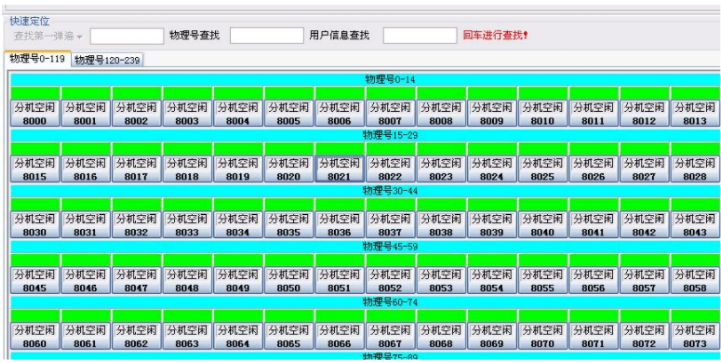This screenshot has width=721, height=363.
Task: Click extension 8013 idle button
Action: 695,114
